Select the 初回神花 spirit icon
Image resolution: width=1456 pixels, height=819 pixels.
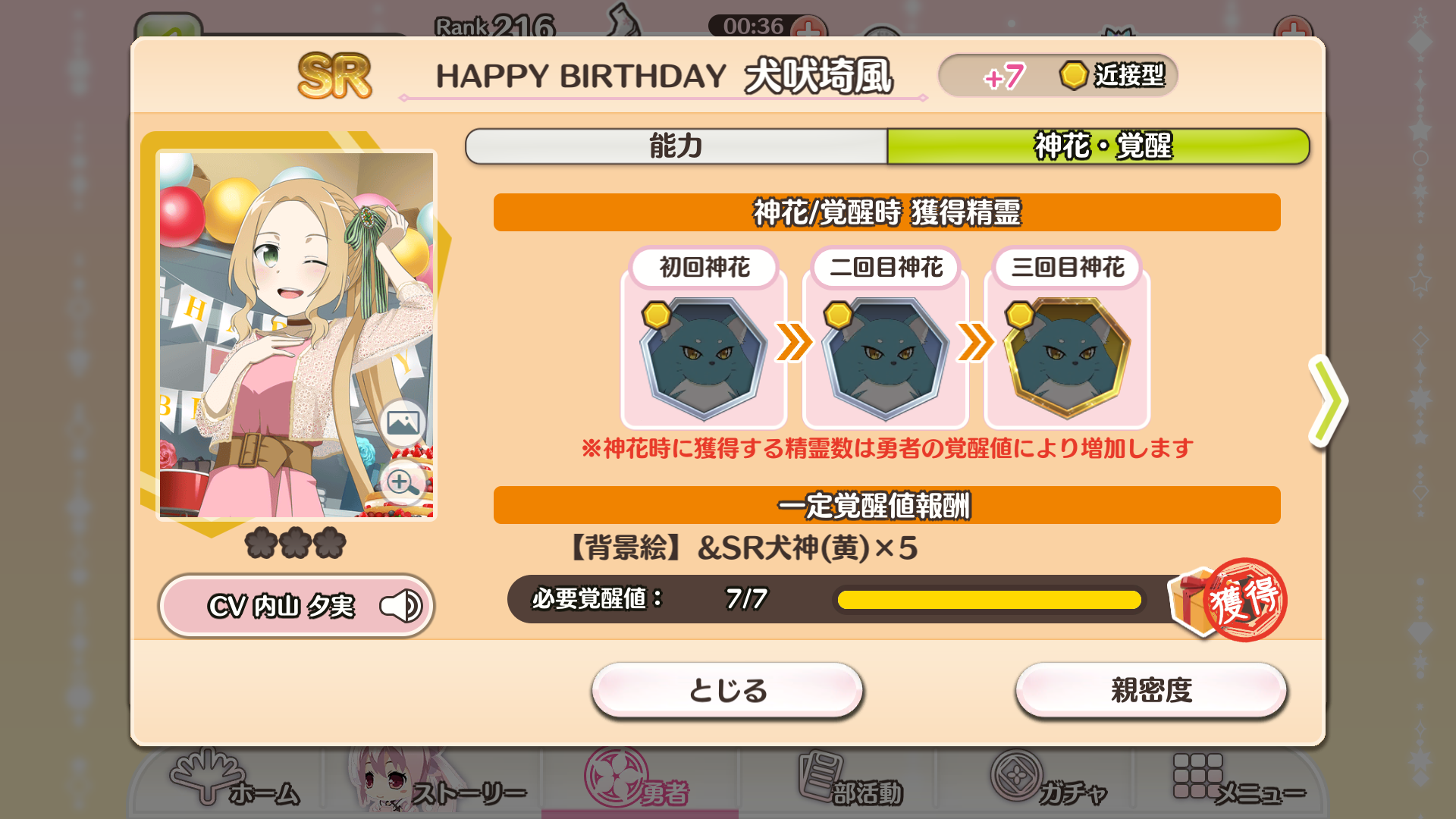coord(703,358)
